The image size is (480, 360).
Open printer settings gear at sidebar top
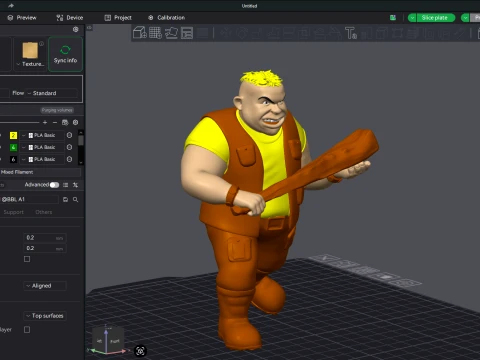(x=76, y=29)
